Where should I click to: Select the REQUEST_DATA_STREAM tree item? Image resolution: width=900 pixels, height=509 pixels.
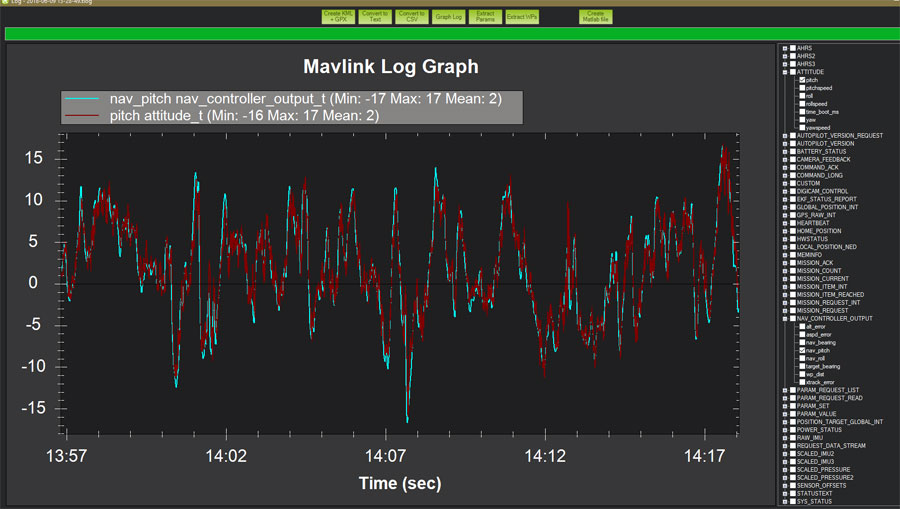point(831,446)
